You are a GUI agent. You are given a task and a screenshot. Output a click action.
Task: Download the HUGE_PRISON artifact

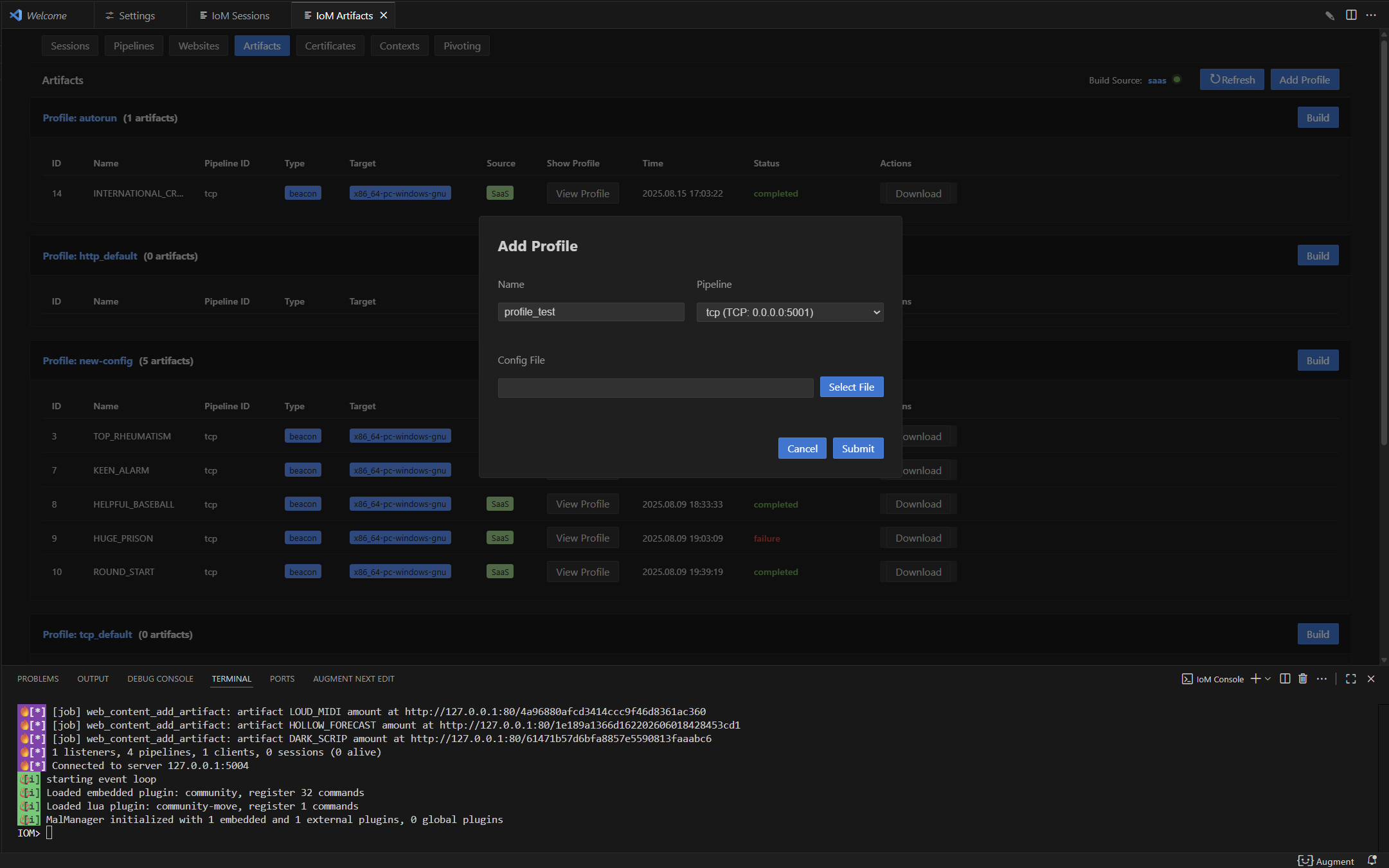tap(918, 538)
